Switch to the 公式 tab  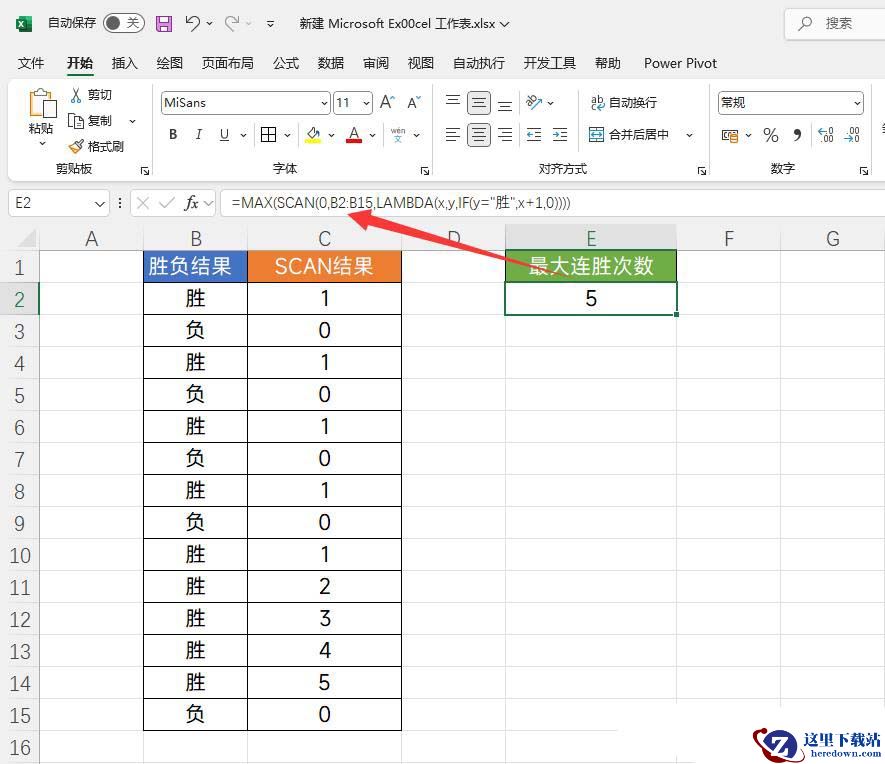click(286, 63)
